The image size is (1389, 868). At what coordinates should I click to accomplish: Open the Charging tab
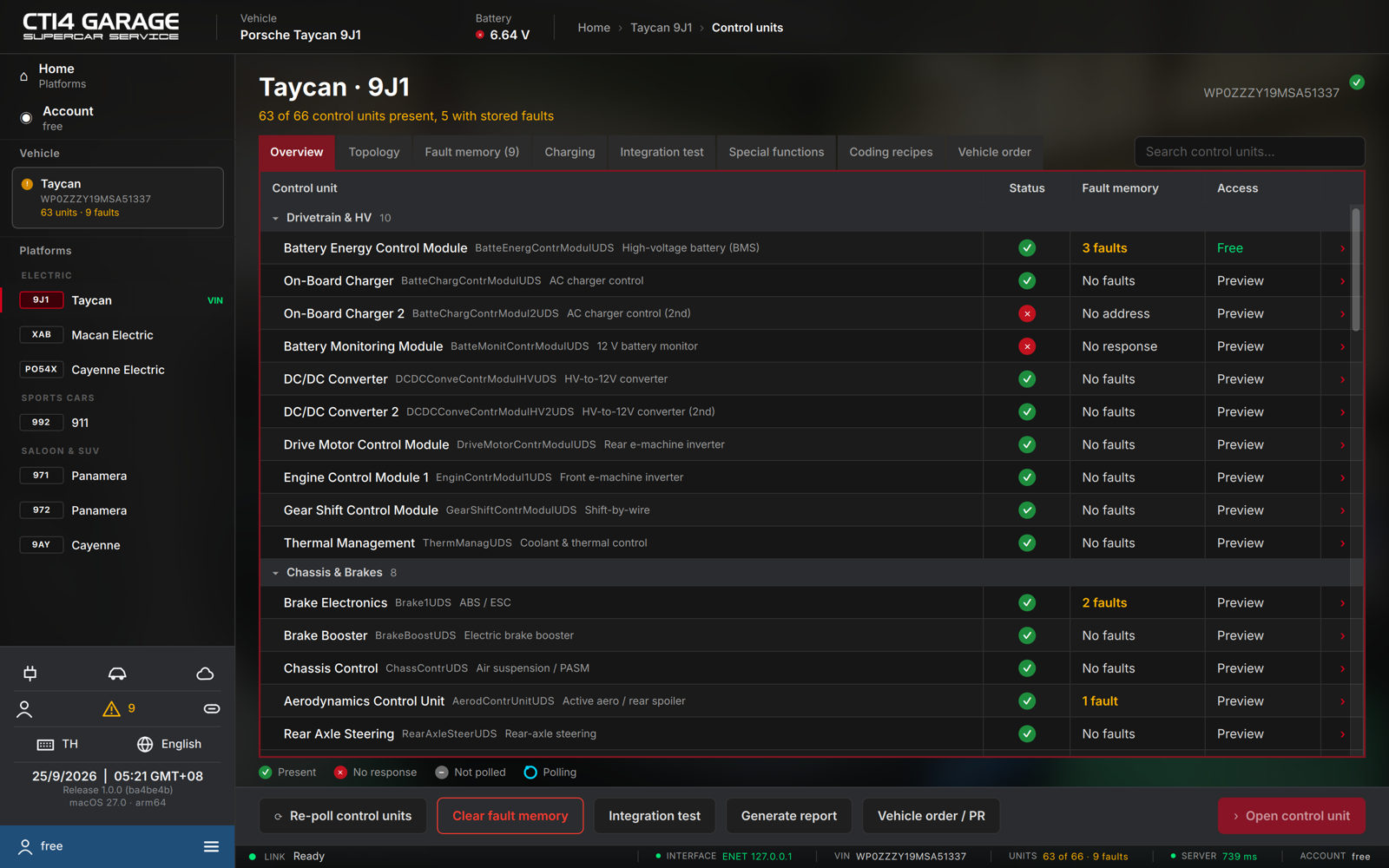tap(569, 152)
